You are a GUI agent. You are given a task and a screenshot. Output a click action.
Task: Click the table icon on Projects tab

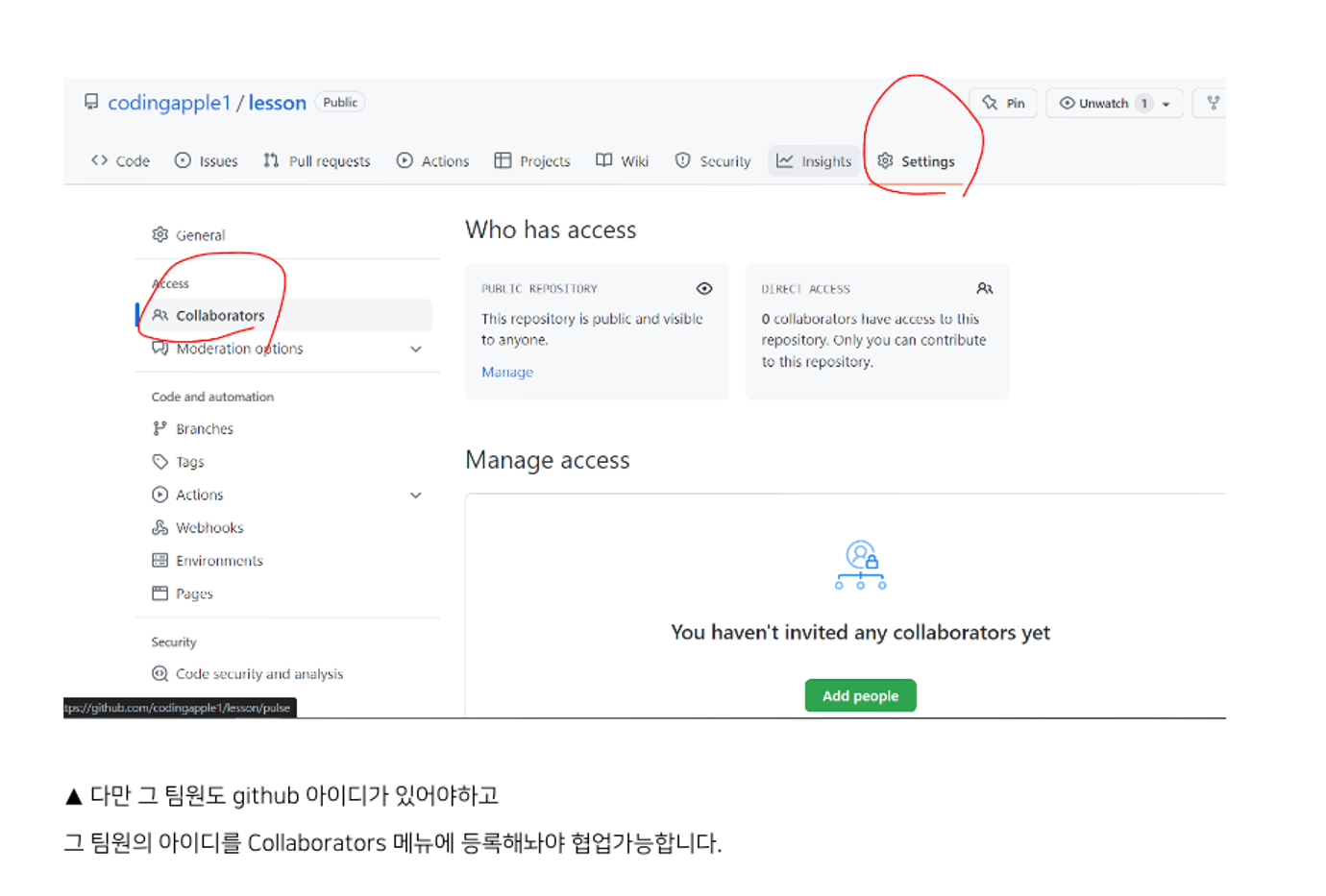(x=503, y=160)
